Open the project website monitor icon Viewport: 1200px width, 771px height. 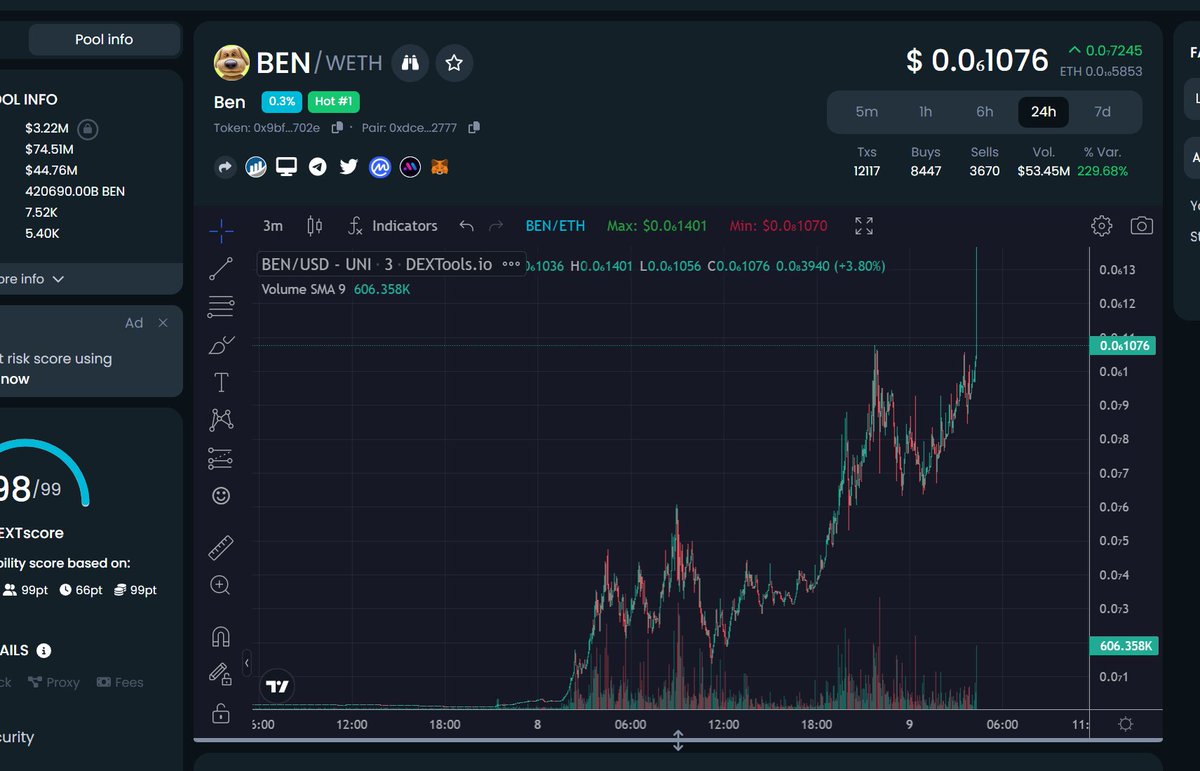pyautogui.click(x=287, y=167)
